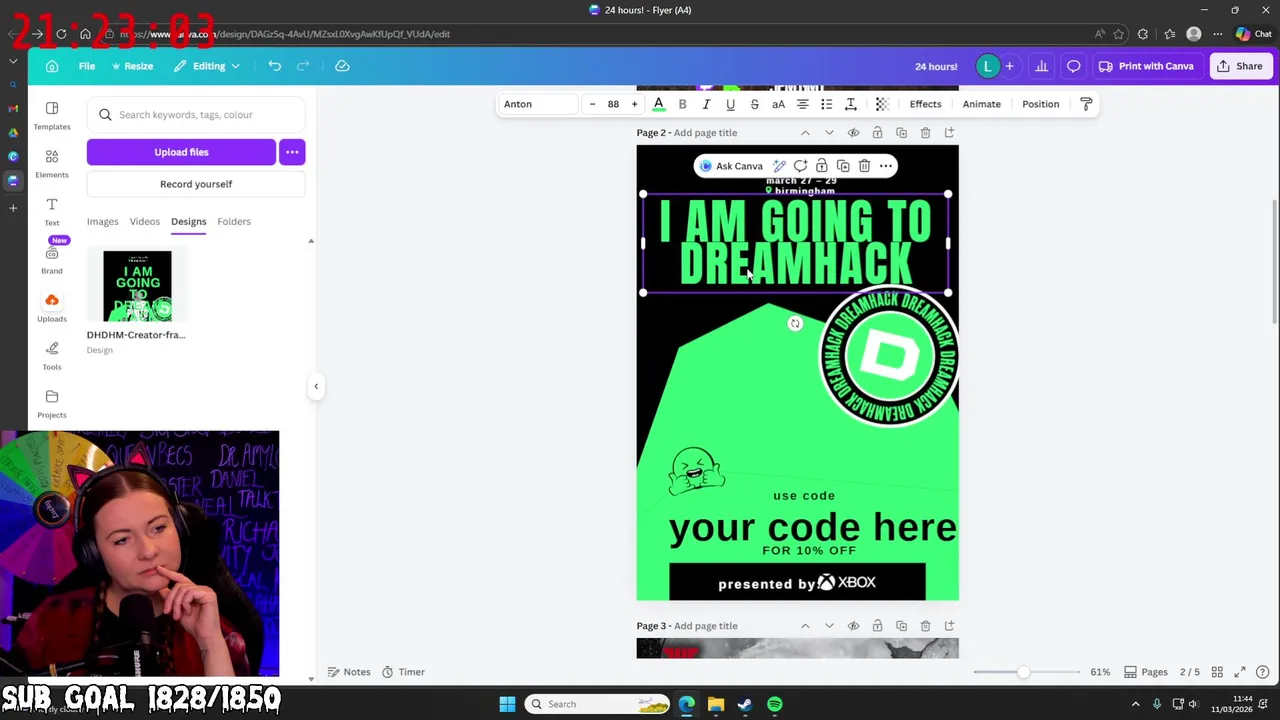Image resolution: width=1280 pixels, height=720 pixels.
Task: Open the Animate panel
Action: tap(981, 104)
